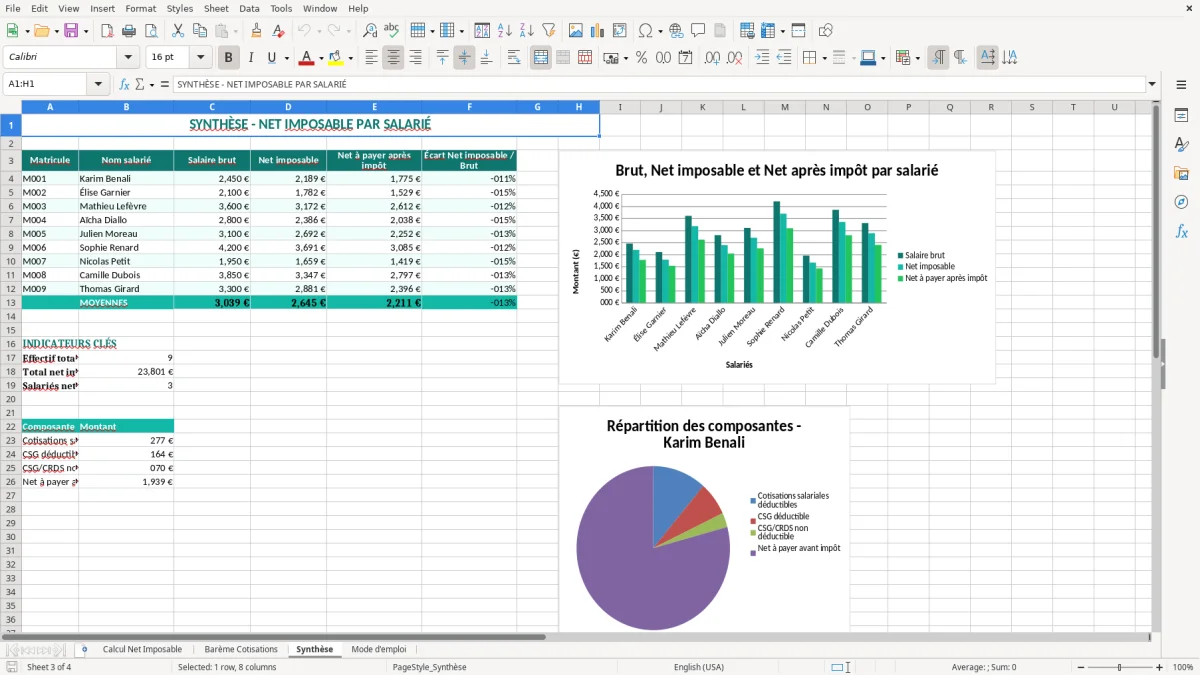This screenshot has width=1200, height=675.
Task: Open the Borders dropdown arrow
Action: pyautogui.click(x=823, y=58)
